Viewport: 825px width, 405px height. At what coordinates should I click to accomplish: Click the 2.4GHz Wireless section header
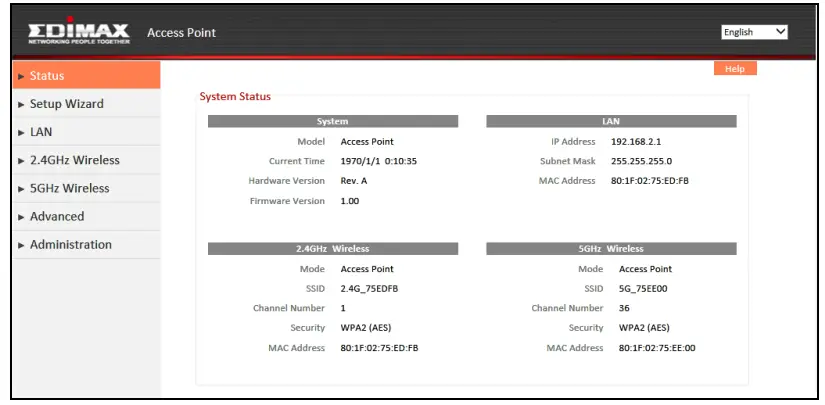click(x=333, y=249)
